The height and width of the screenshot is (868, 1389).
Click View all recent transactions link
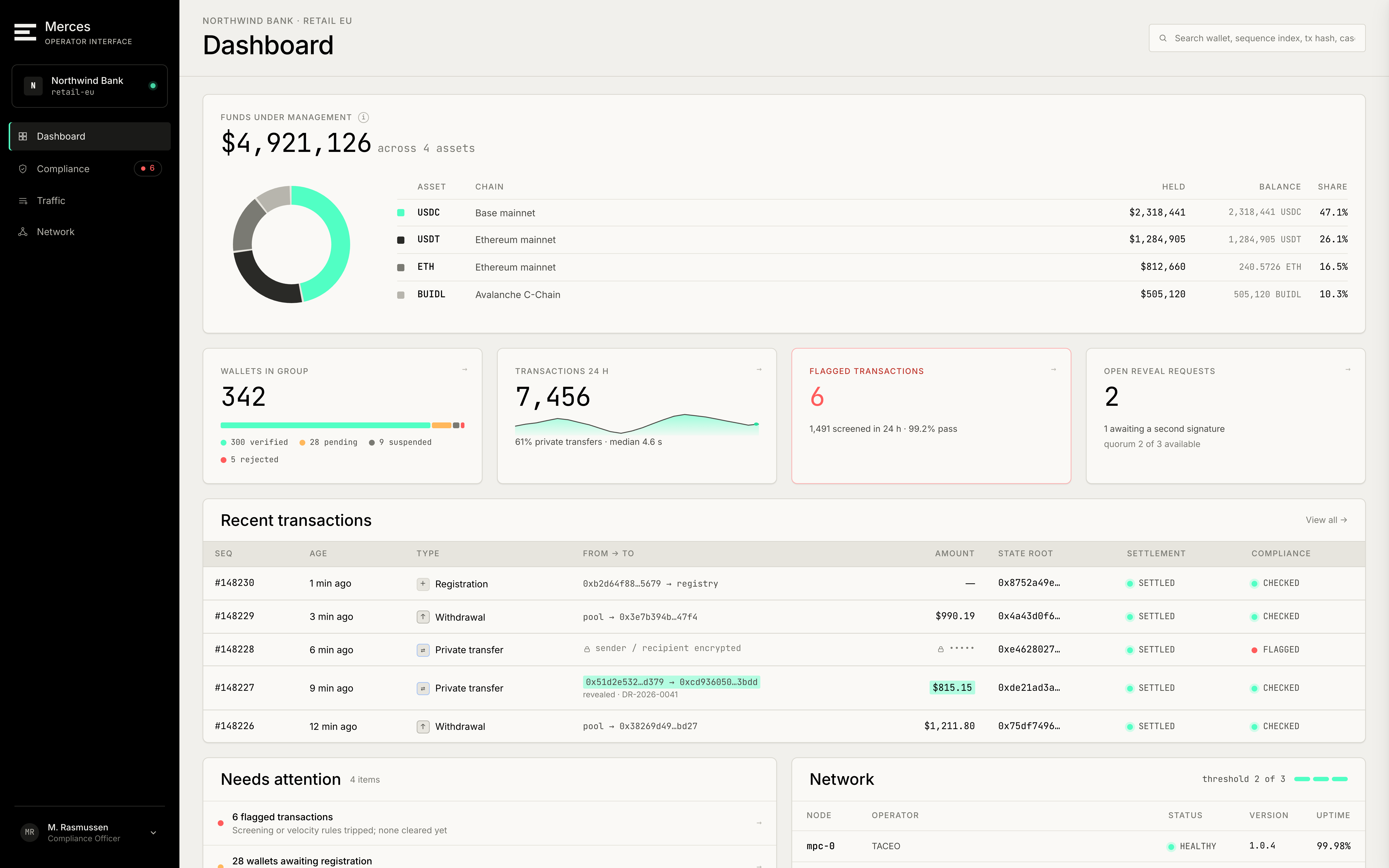pos(1327,520)
